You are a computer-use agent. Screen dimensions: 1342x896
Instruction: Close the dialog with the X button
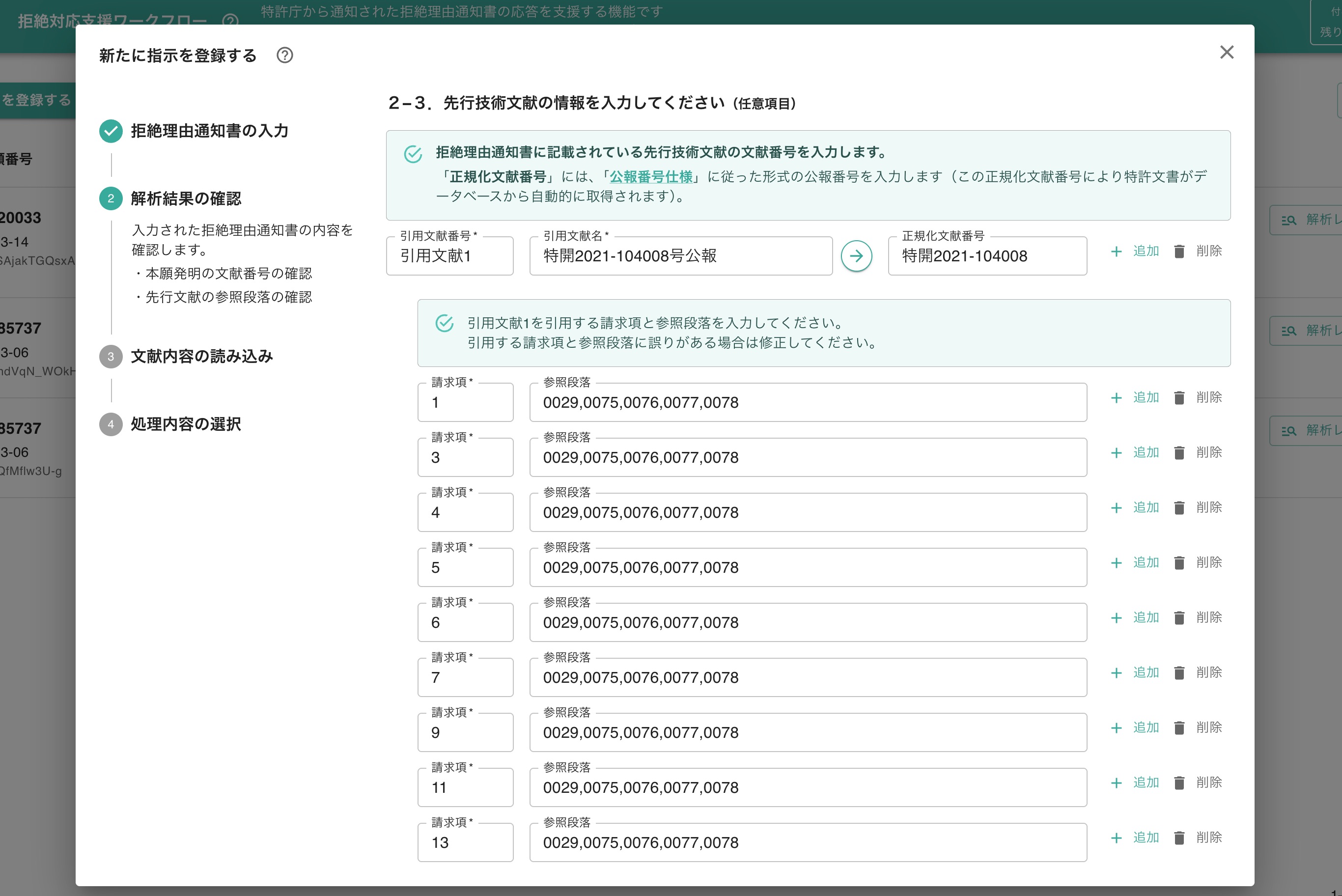pyautogui.click(x=1227, y=53)
